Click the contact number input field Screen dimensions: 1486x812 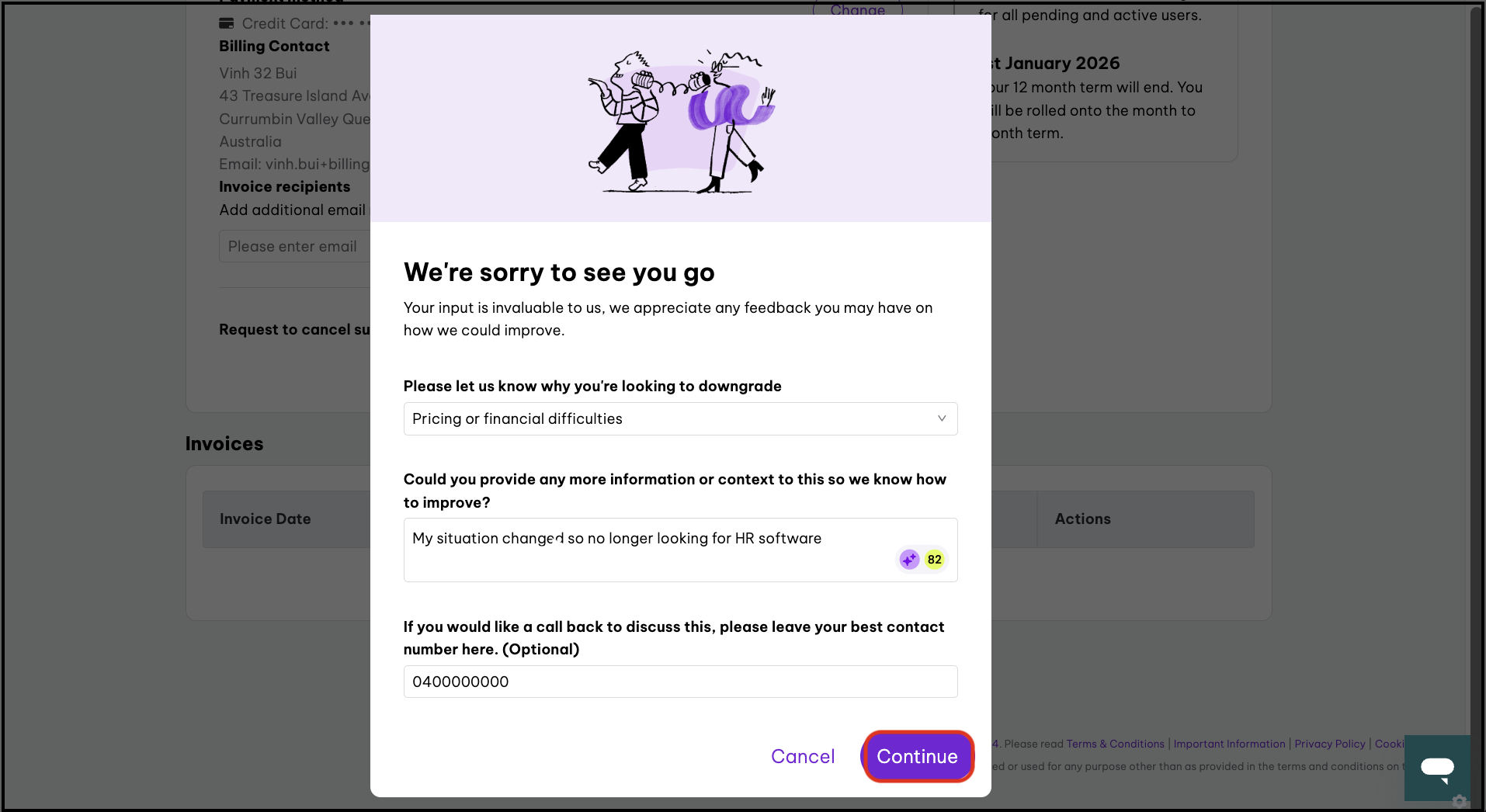click(x=680, y=682)
